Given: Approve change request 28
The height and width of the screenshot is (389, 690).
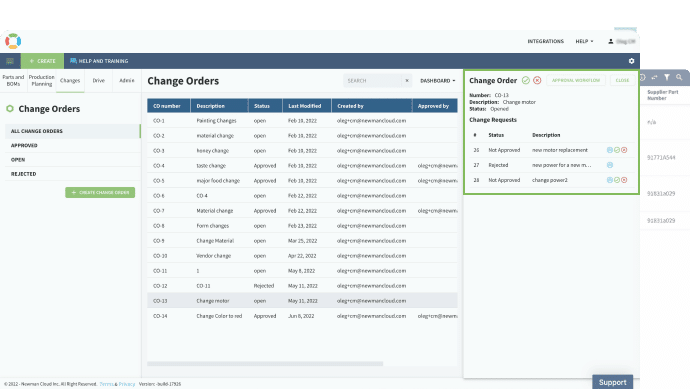Looking at the screenshot, I should pos(617,180).
